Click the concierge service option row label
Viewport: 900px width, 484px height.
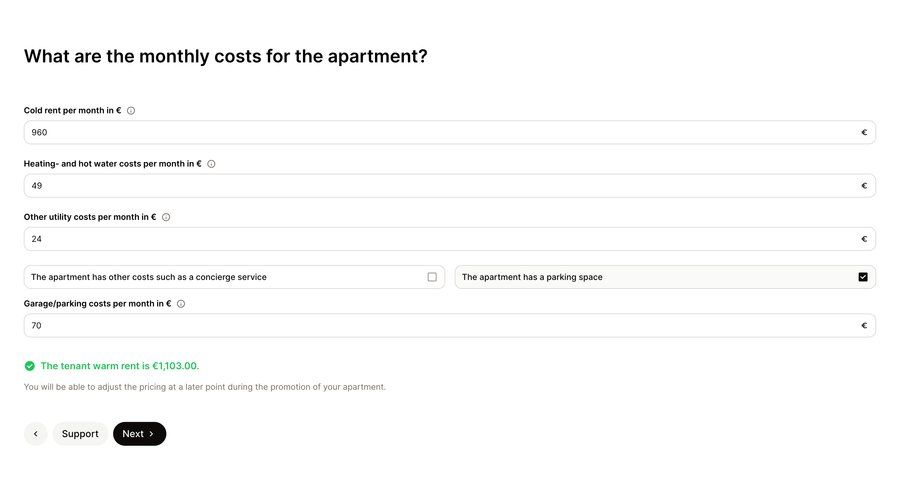(149, 277)
